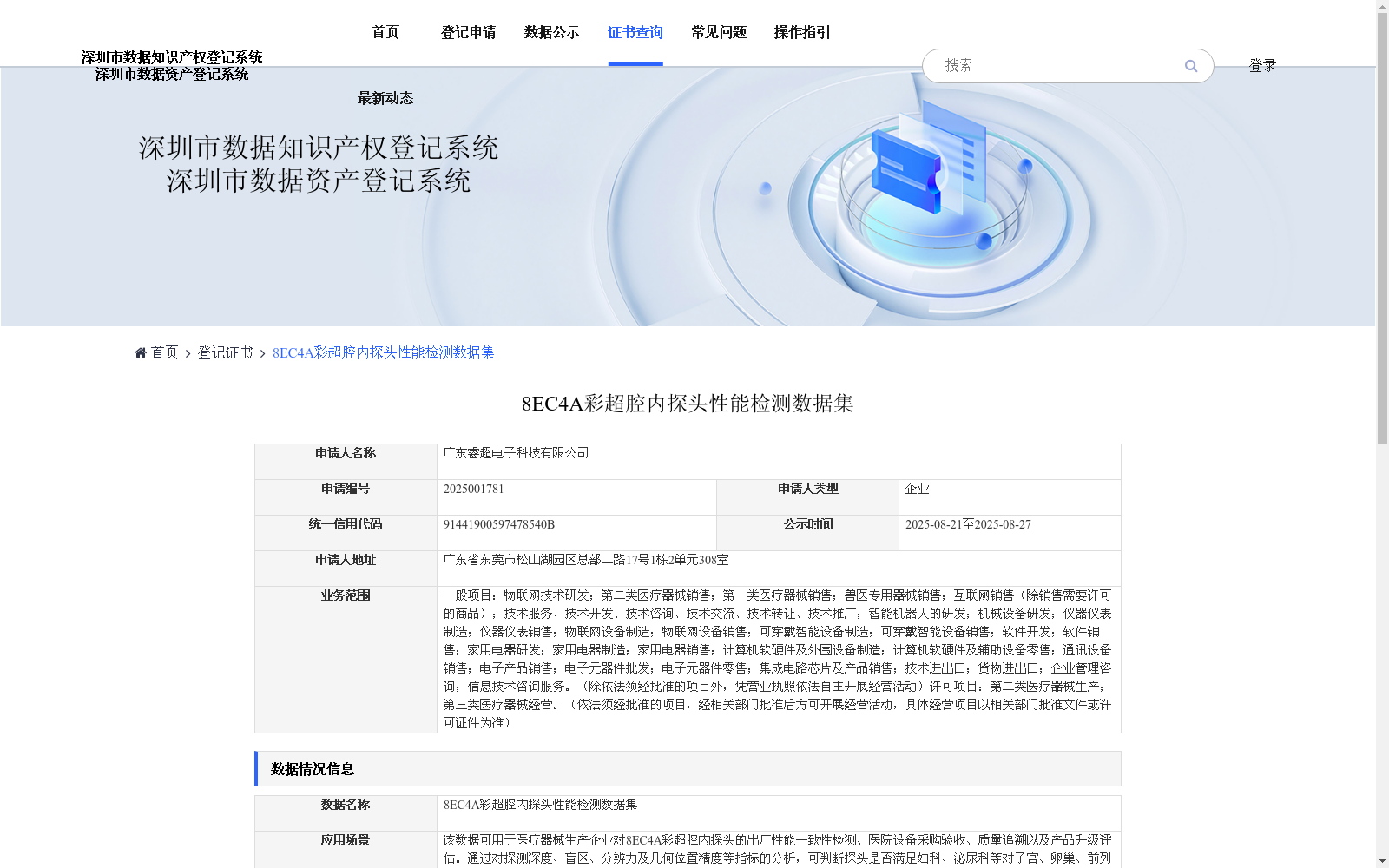Screen dimensions: 1389x868
Task: Click the home icon in the breadcrumb
Action: coord(141,352)
